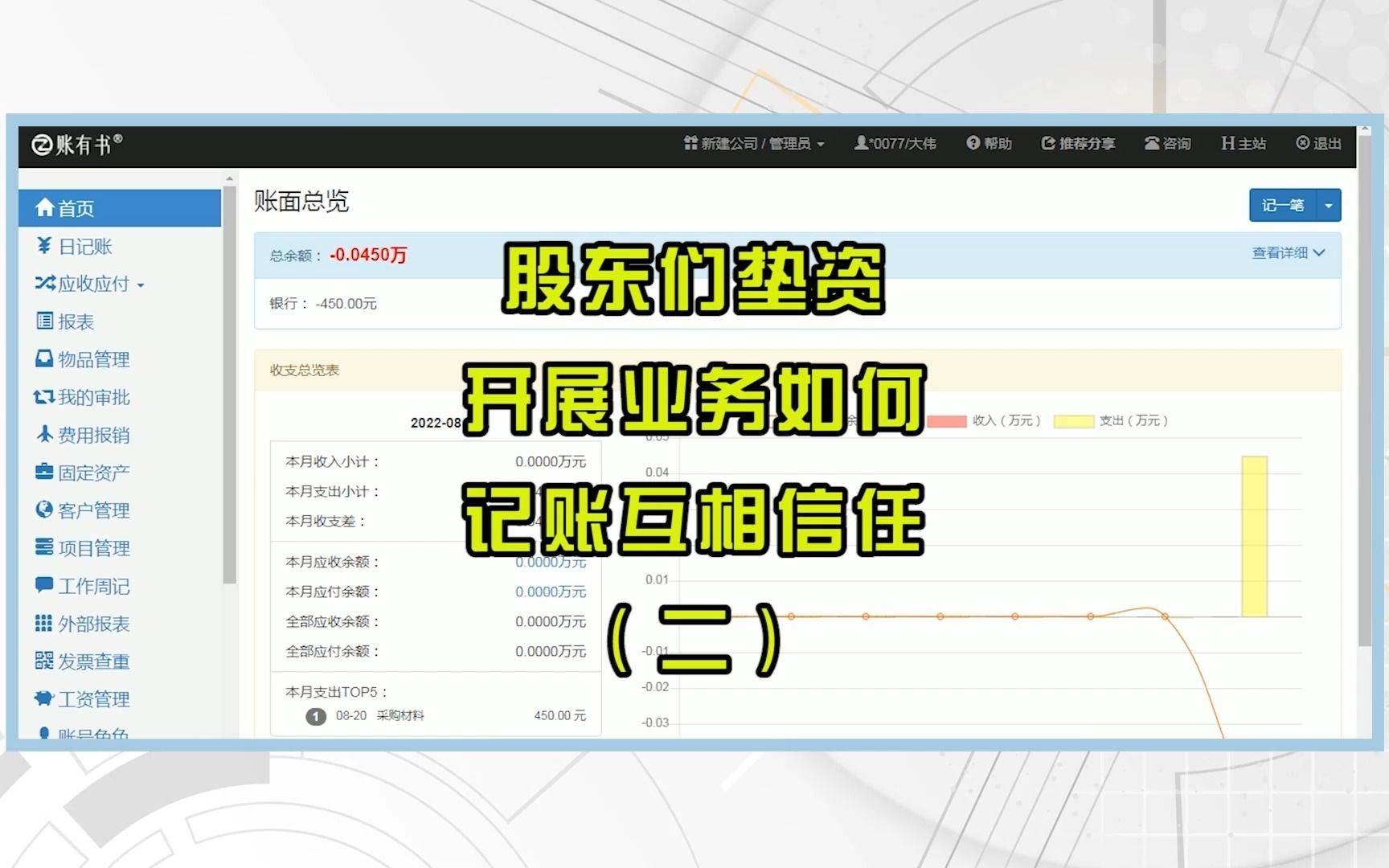Click the 应收应付 shuffle icon
1389x868 pixels.
click(x=44, y=283)
